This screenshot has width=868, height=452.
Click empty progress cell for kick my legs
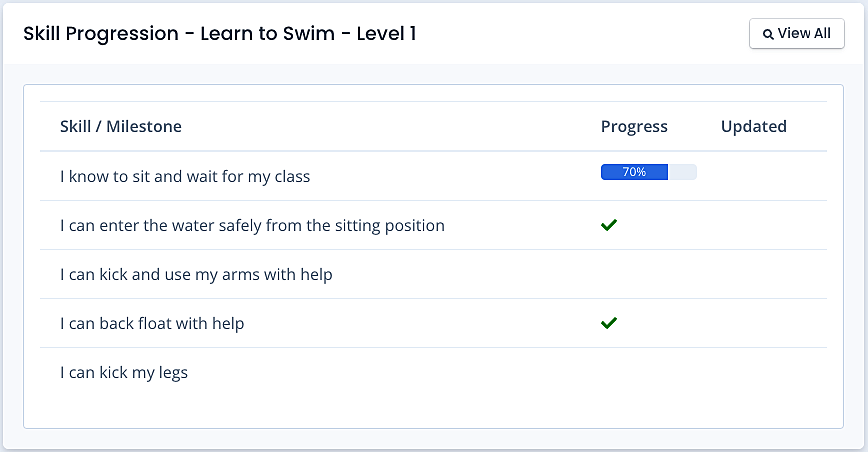pyautogui.click(x=650, y=372)
